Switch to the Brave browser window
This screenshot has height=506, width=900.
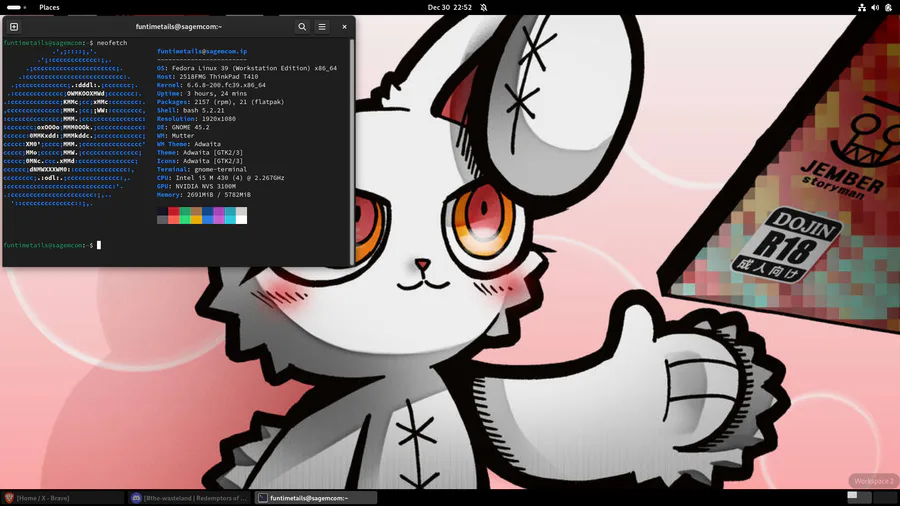pos(63,498)
